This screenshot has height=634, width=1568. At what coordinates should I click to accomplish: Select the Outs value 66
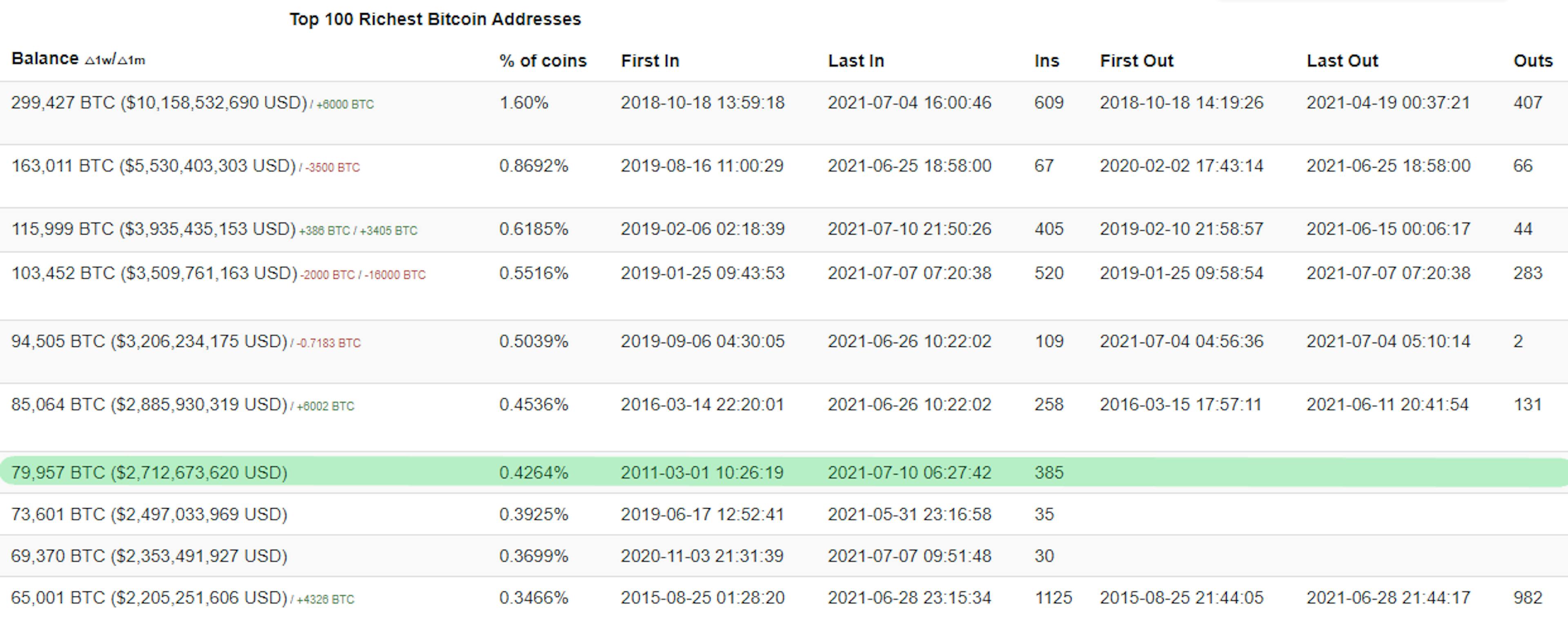[x=1523, y=166]
